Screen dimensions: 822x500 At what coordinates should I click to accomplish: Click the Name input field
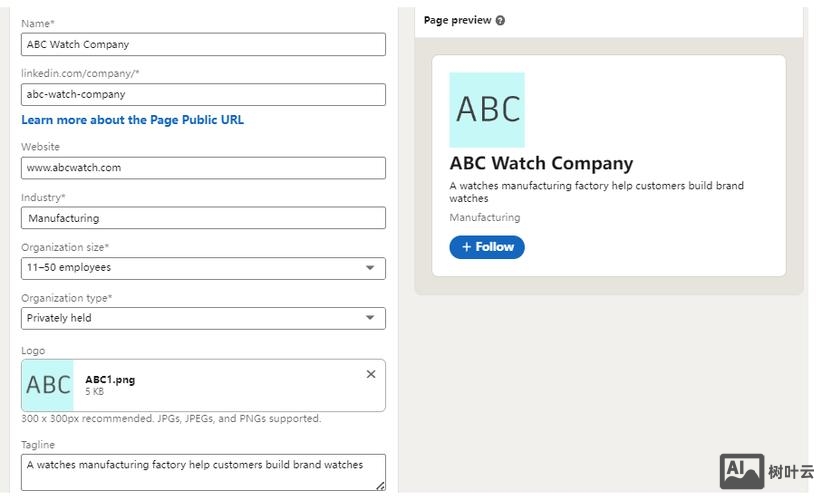pyautogui.click(x=203, y=44)
